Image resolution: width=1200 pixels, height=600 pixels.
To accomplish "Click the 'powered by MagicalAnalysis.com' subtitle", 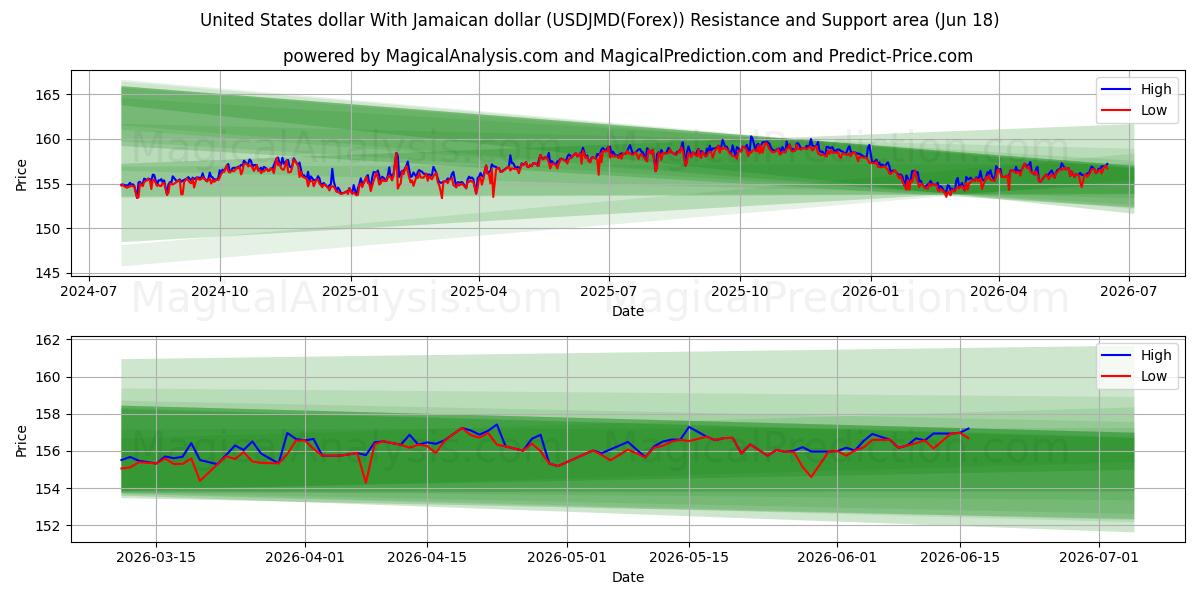I will 628,56.
